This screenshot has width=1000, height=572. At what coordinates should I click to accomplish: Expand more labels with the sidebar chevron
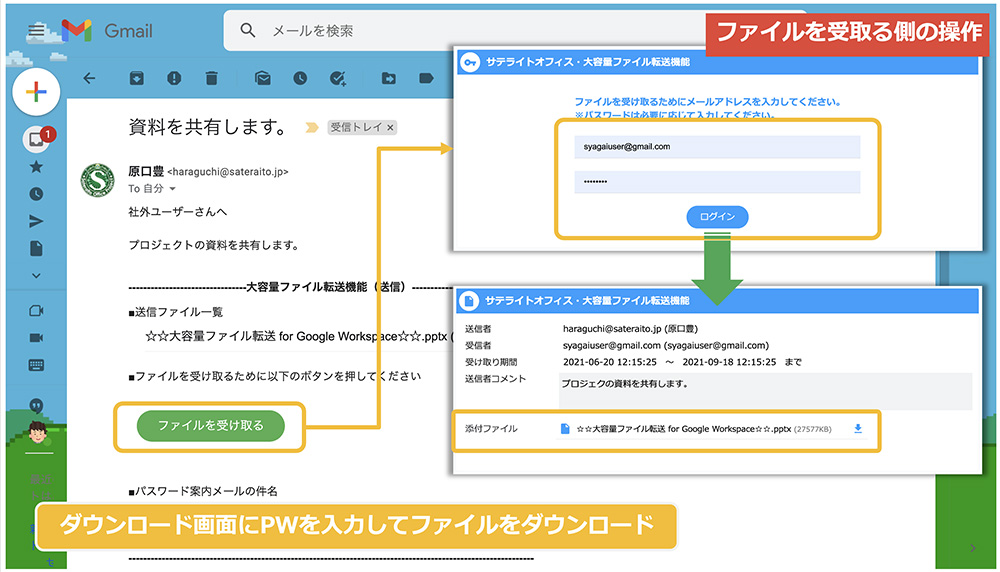click(x=36, y=275)
